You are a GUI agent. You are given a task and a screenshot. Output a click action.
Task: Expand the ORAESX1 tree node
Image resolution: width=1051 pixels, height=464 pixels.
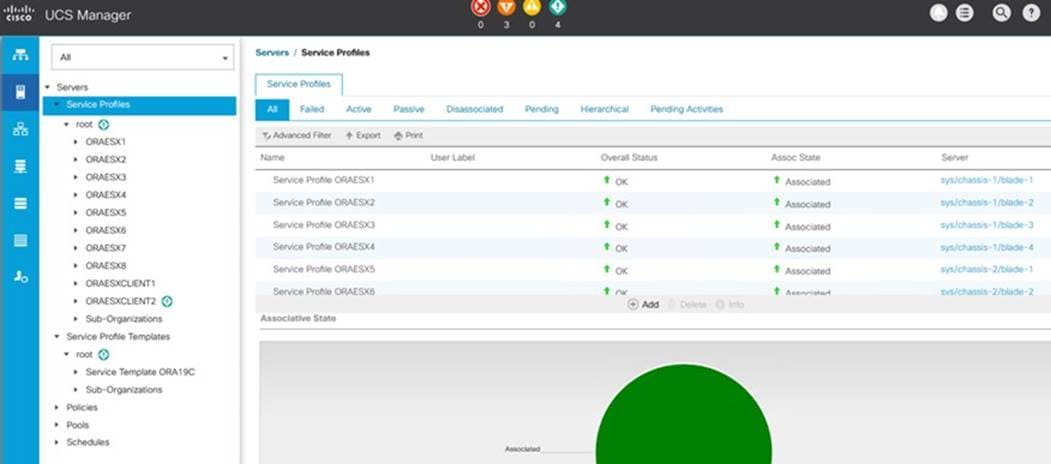[76, 142]
